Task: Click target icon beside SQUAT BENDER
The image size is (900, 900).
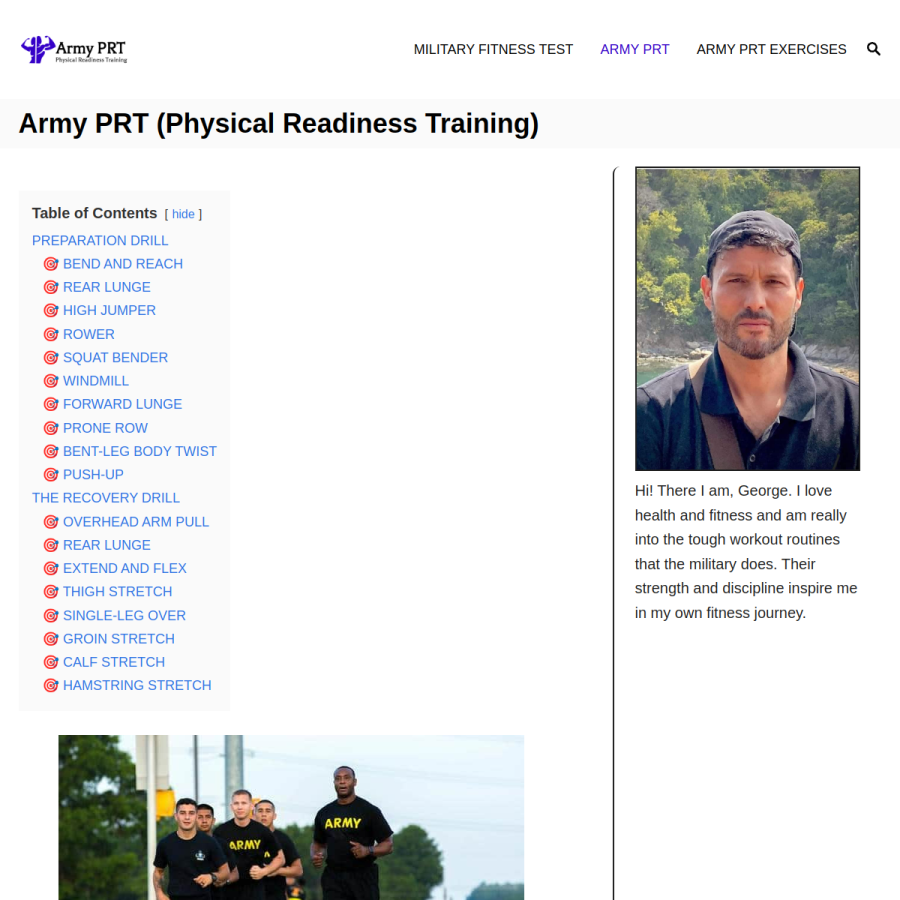Action: tap(51, 358)
